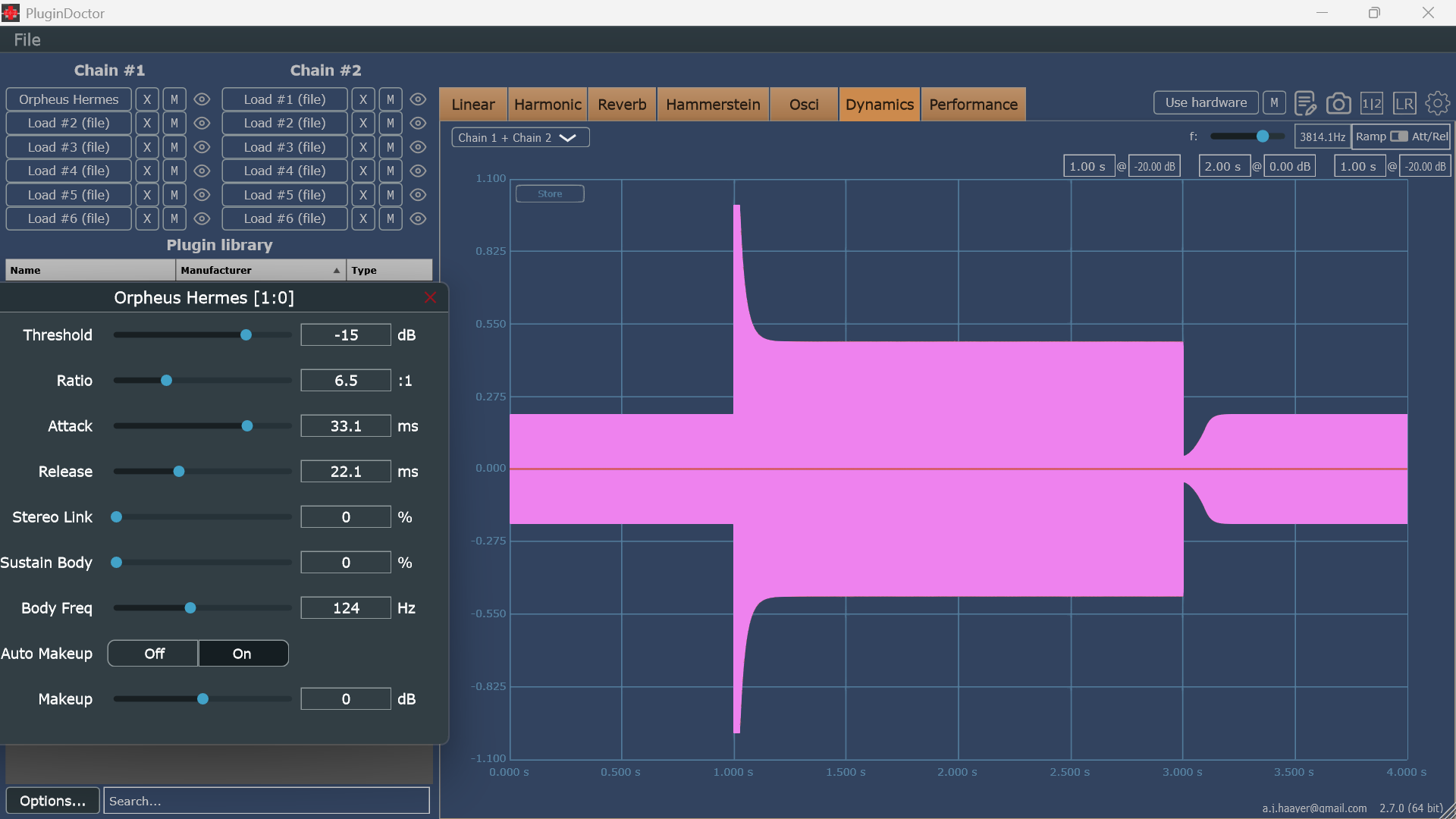Sort plugin library by Name column
This screenshot has height=819, width=1456.
pos(90,270)
